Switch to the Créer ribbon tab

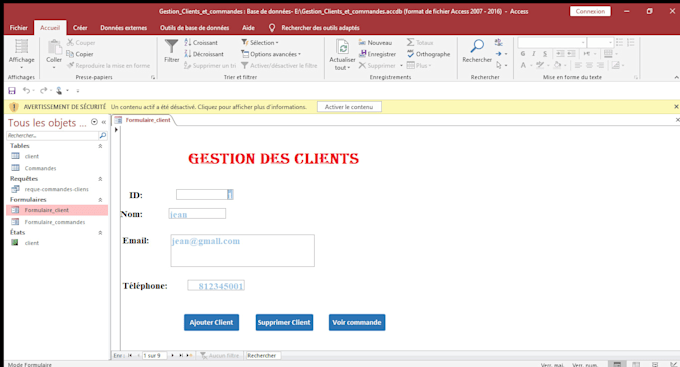(80, 28)
